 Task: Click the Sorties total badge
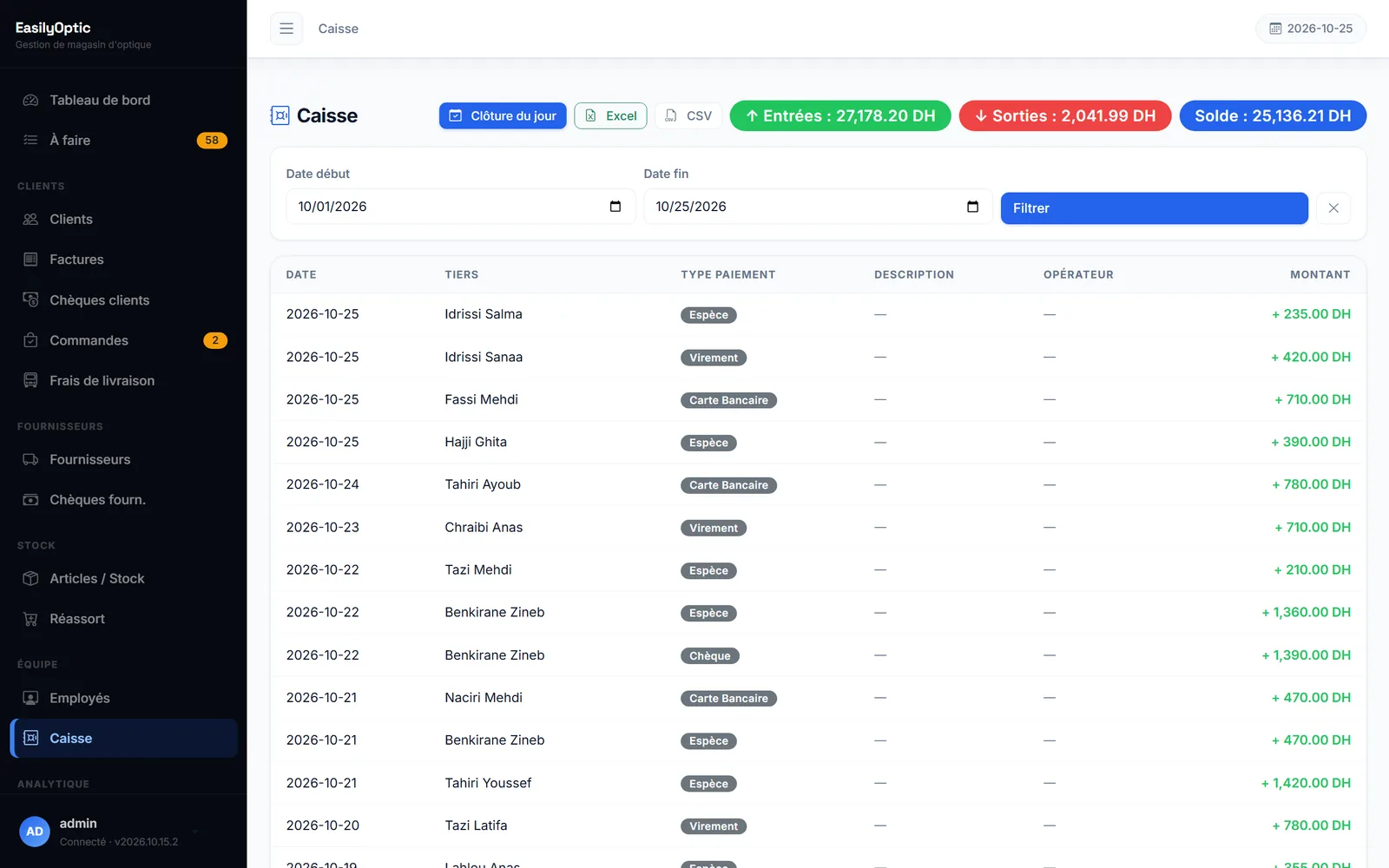1065,115
